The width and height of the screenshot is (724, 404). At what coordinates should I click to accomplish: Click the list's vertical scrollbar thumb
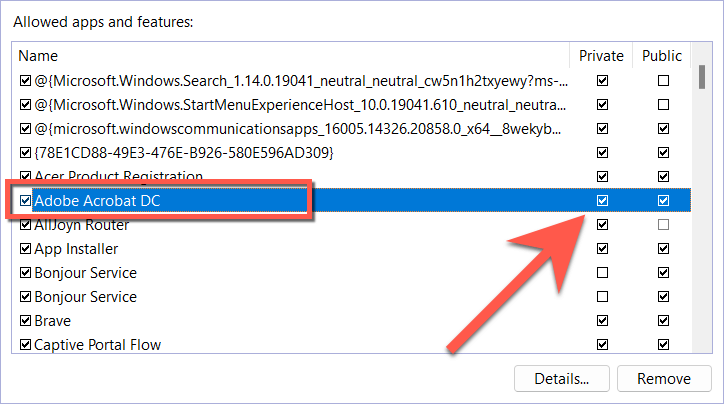point(702,77)
